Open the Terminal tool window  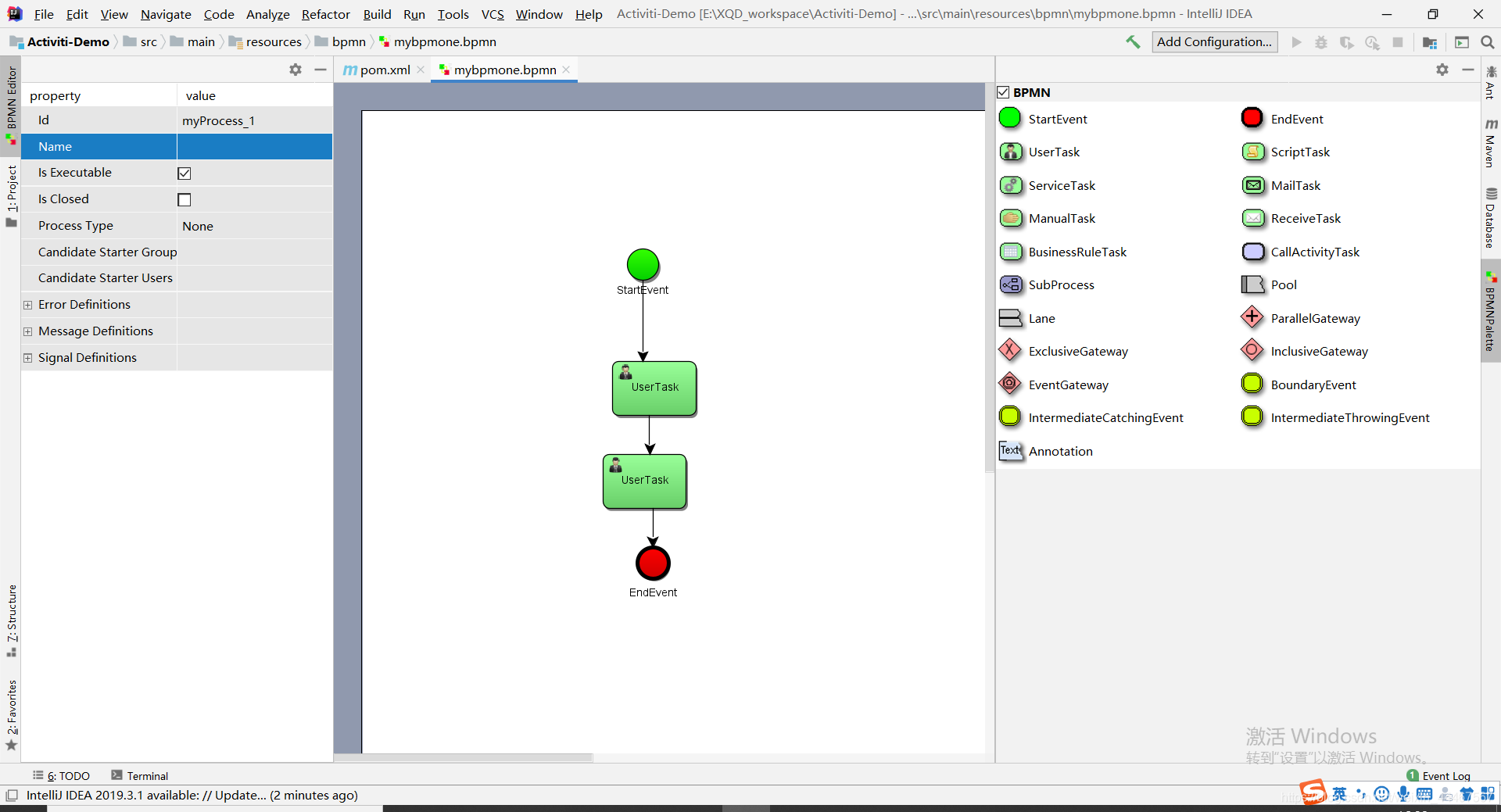click(x=140, y=775)
